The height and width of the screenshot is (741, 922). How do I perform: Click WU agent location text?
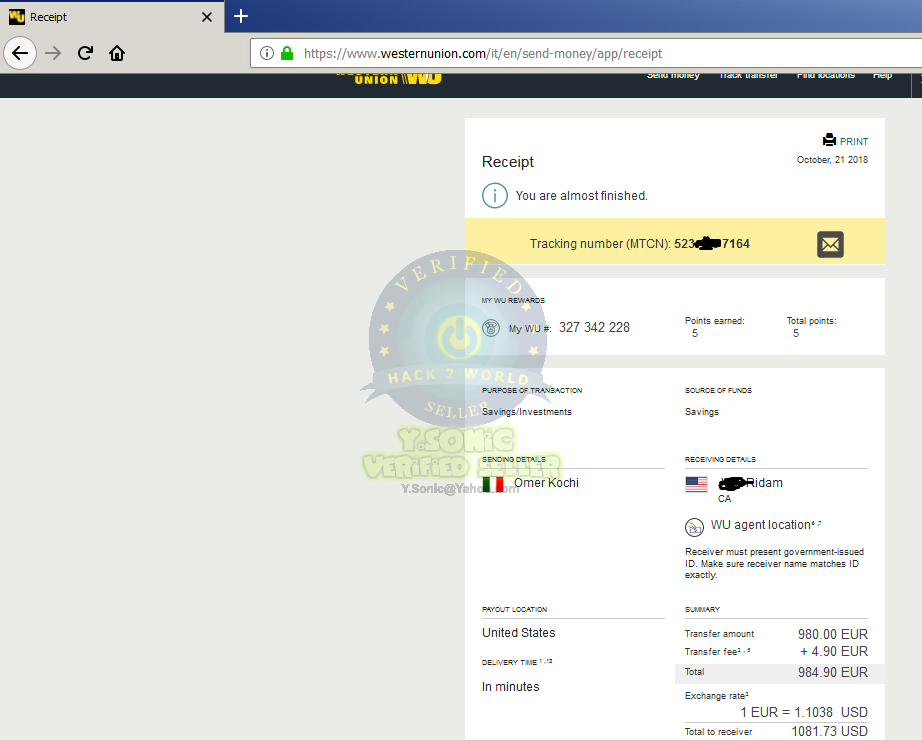[x=761, y=525]
